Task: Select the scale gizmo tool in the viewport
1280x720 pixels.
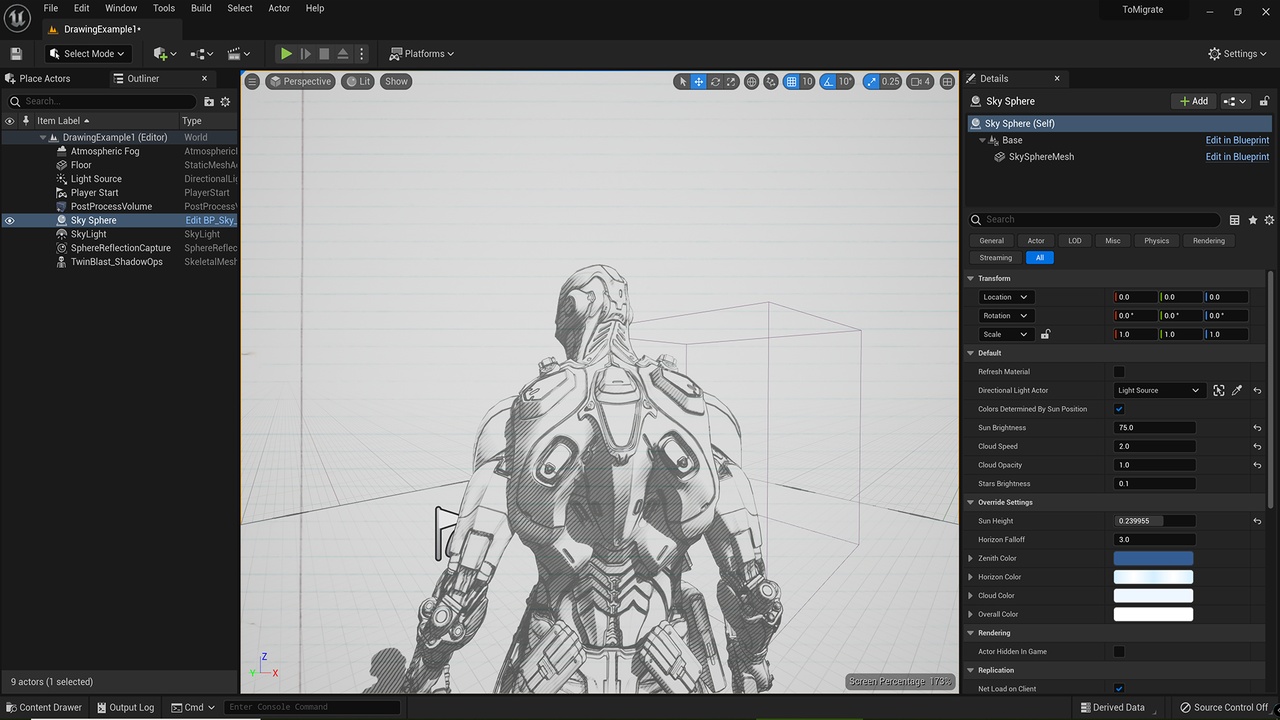Action: 731,82
